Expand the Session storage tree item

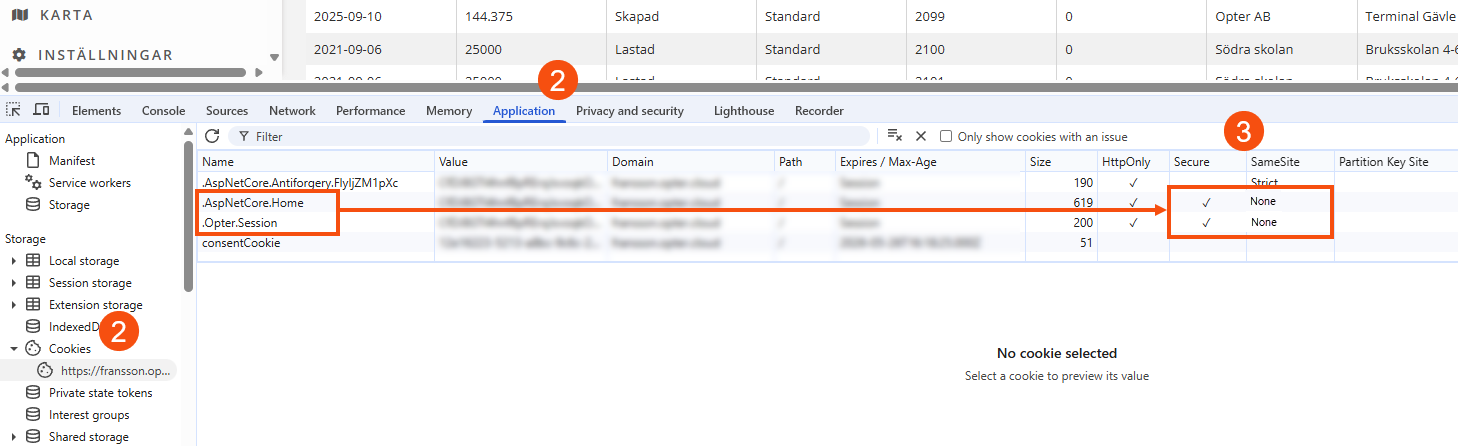coord(14,283)
